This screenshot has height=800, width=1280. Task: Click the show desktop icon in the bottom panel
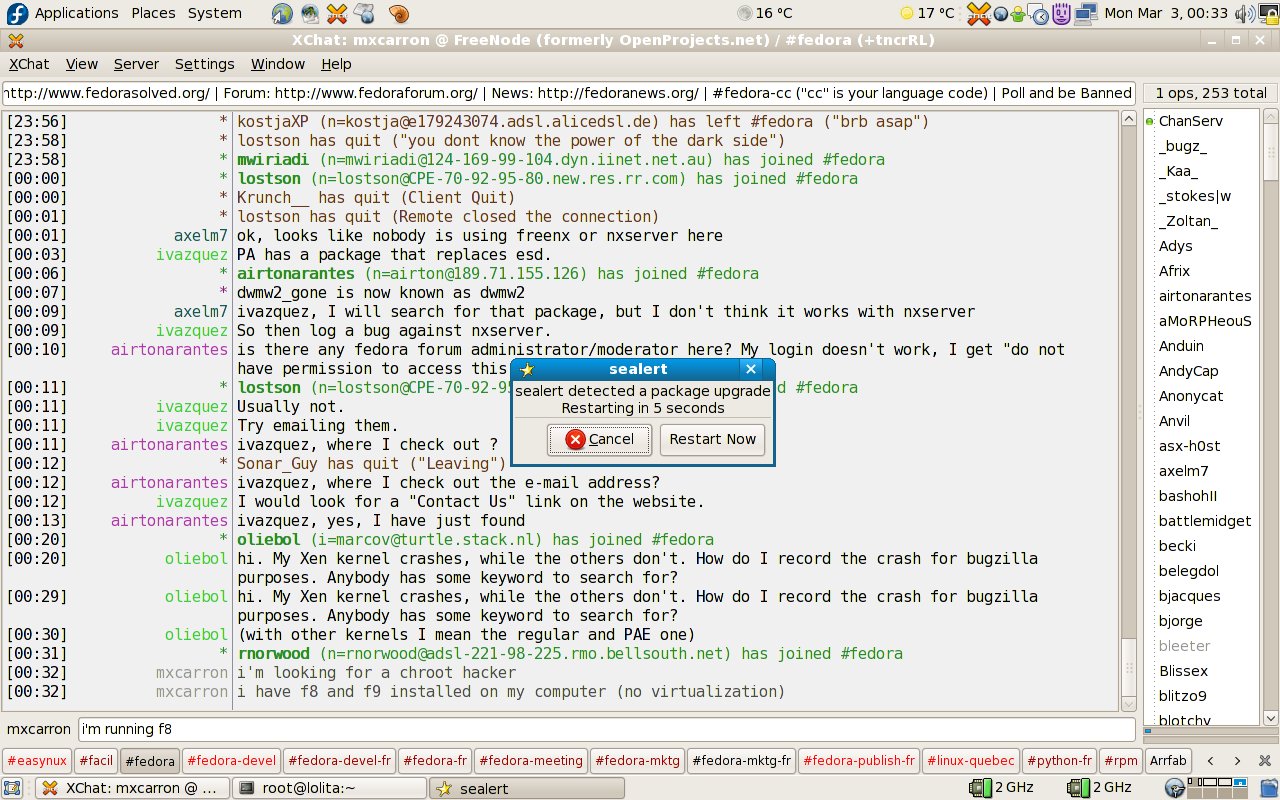[x=14, y=787]
